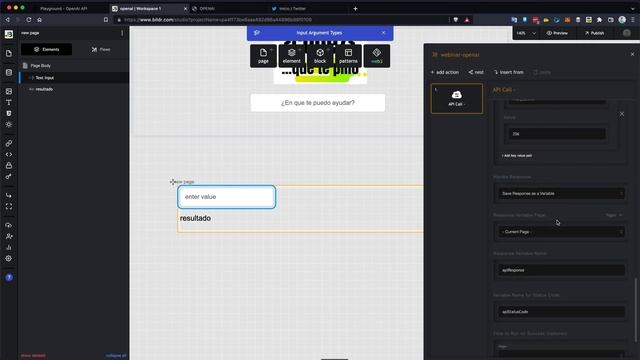Click the resultado text on canvas

(196, 218)
